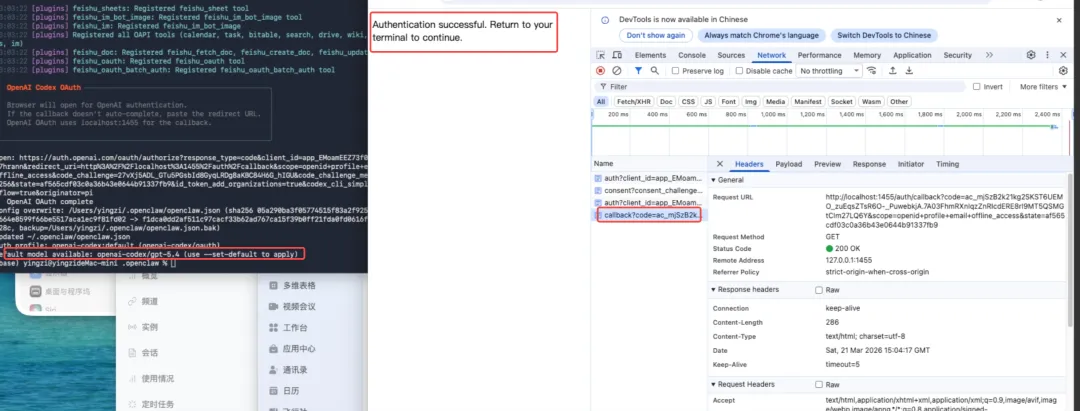Toggle the device toolbar icon in DevTools

coord(617,55)
